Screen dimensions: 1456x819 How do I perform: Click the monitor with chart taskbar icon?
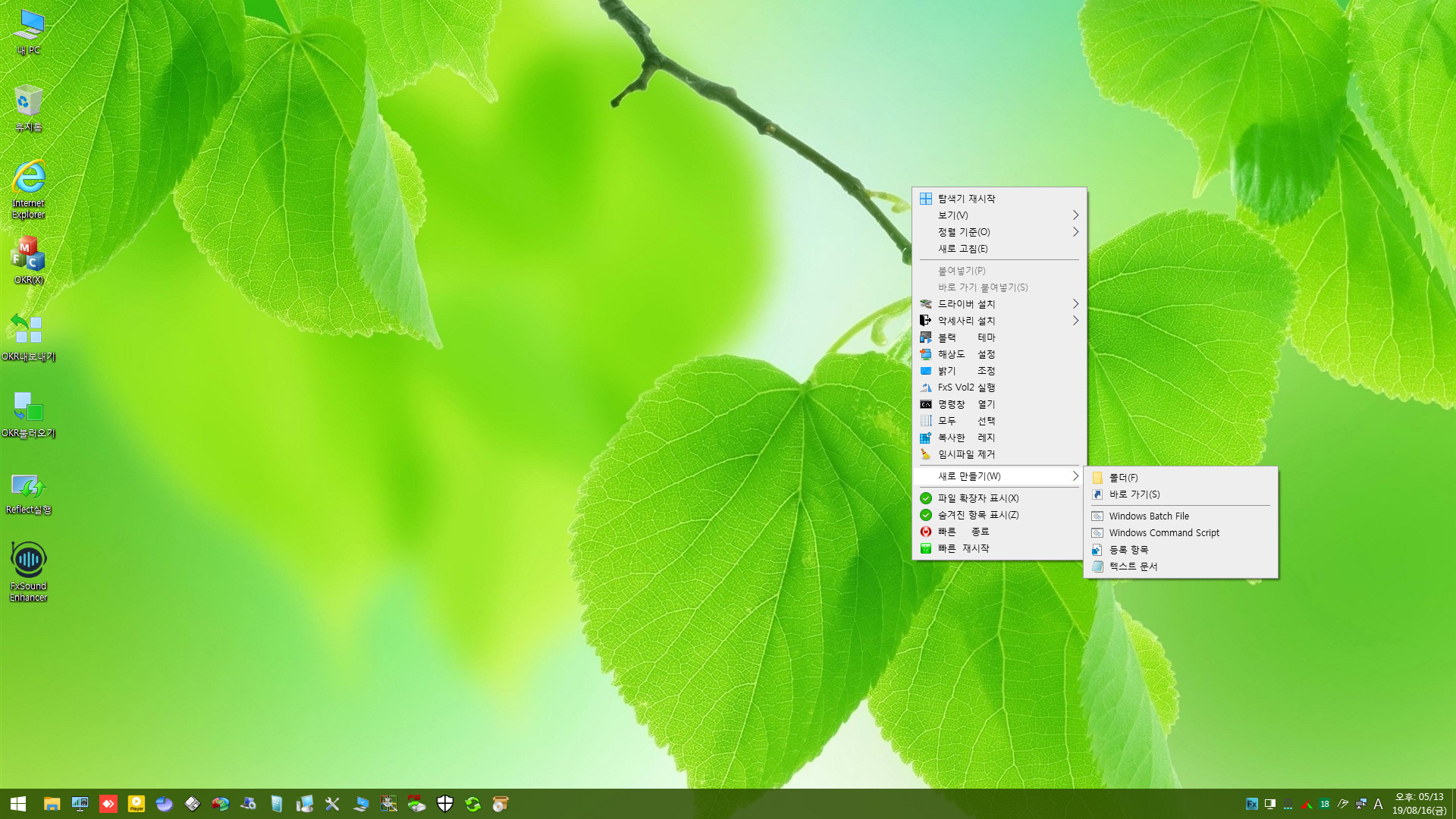click(x=80, y=804)
